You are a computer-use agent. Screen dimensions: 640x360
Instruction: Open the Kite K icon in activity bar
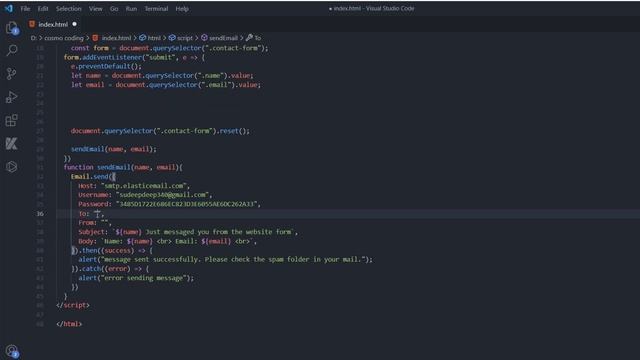point(11,143)
